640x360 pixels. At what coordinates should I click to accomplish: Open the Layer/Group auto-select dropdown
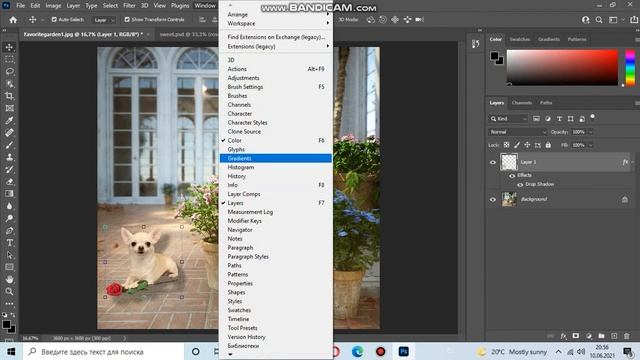click(x=104, y=20)
